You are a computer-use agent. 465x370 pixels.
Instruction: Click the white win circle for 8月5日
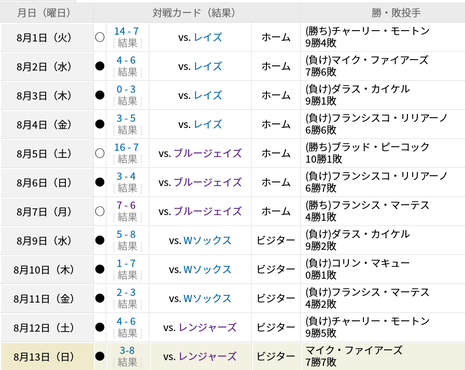[x=100, y=153]
